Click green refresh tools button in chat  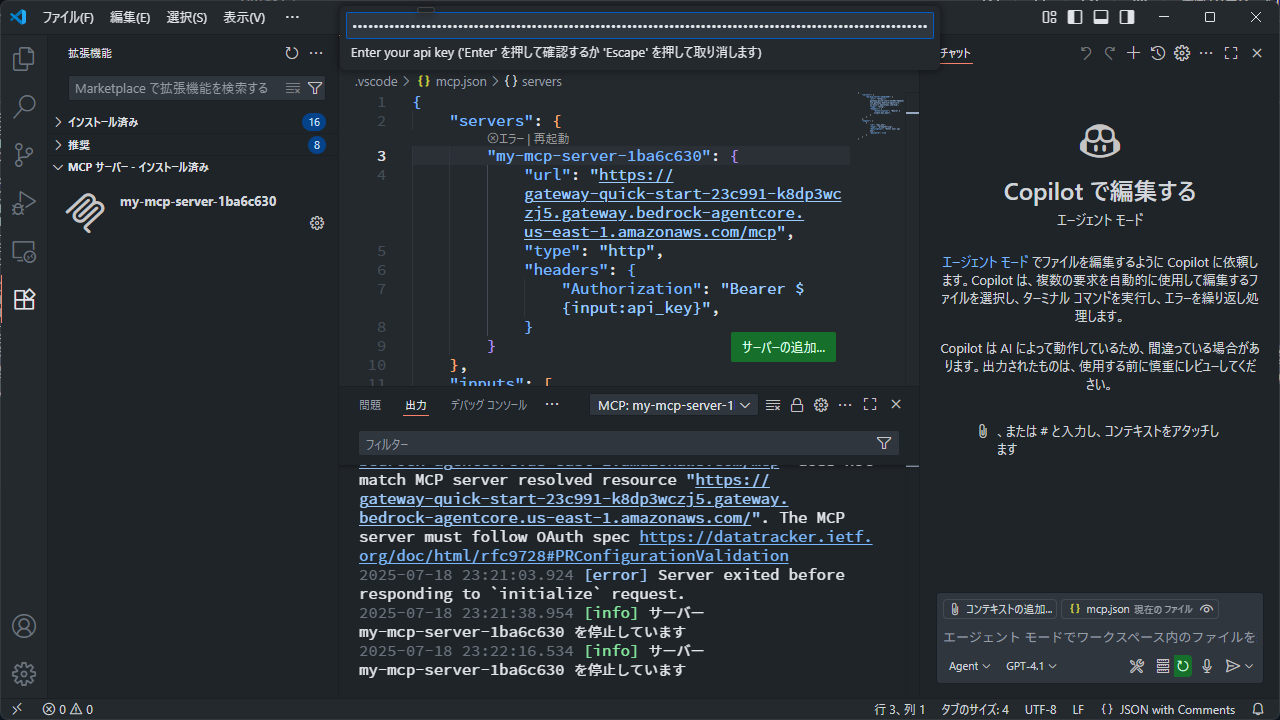[1183, 666]
